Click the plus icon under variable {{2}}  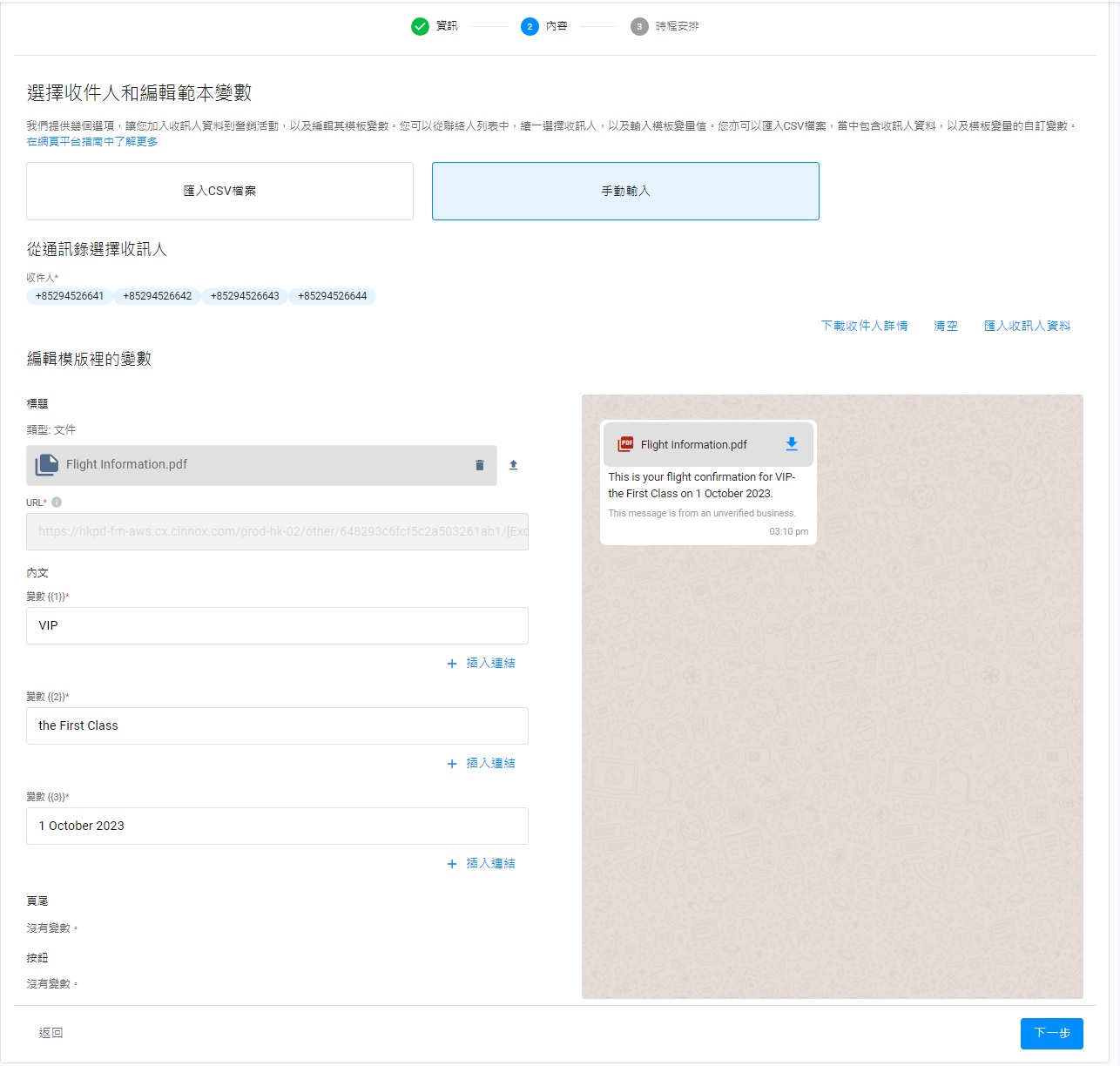(452, 764)
